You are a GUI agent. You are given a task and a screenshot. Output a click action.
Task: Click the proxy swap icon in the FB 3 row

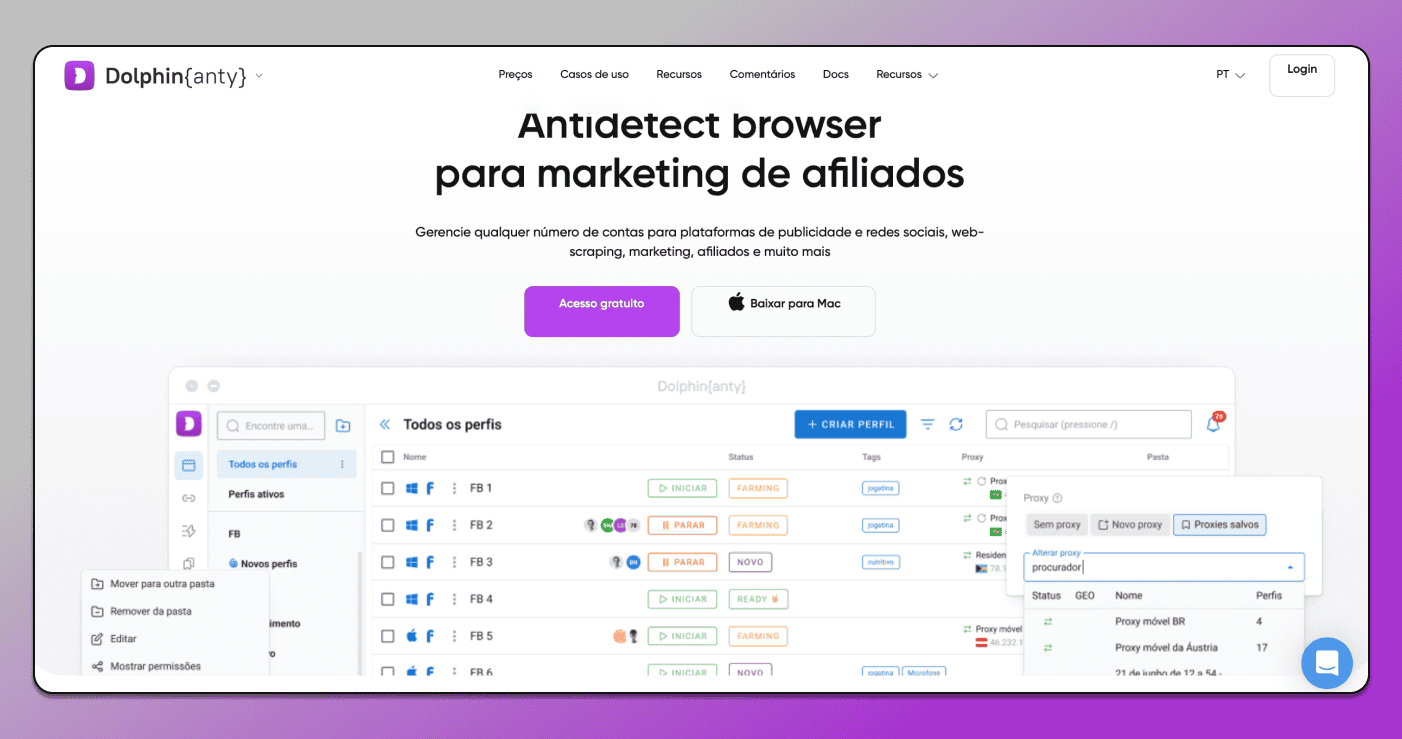(x=967, y=555)
